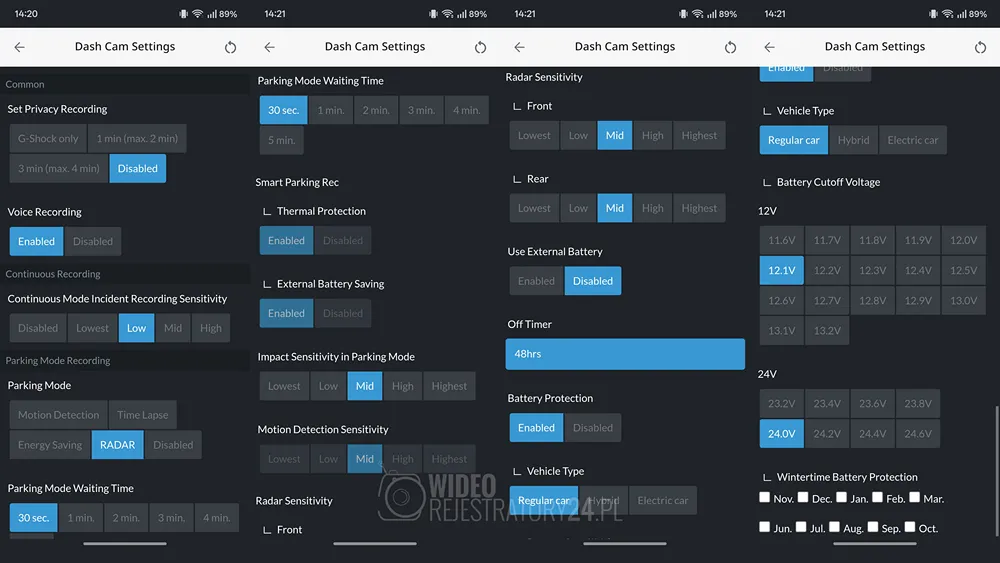The height and width of the screenshot is (563, 1000).
Task: Go back from the screen showing Off Timer
Action: tap(519, 47)
